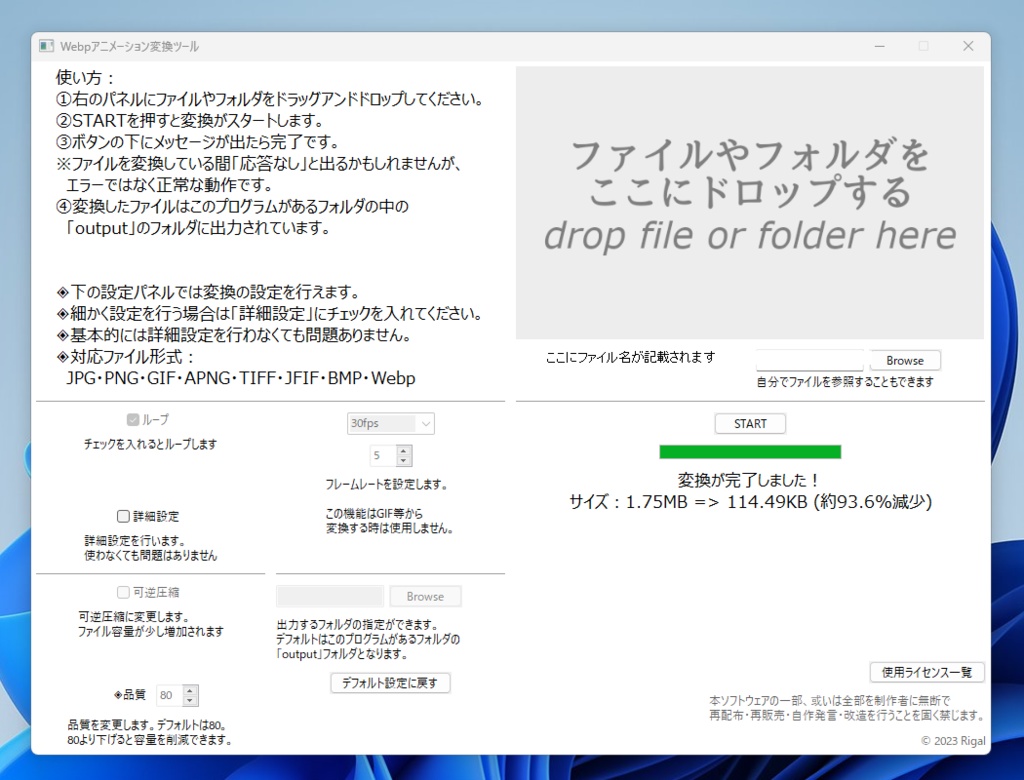Open the 30fps frame rate dropdown
Screen dimensions: 1024x780
[x=390, y=423]
